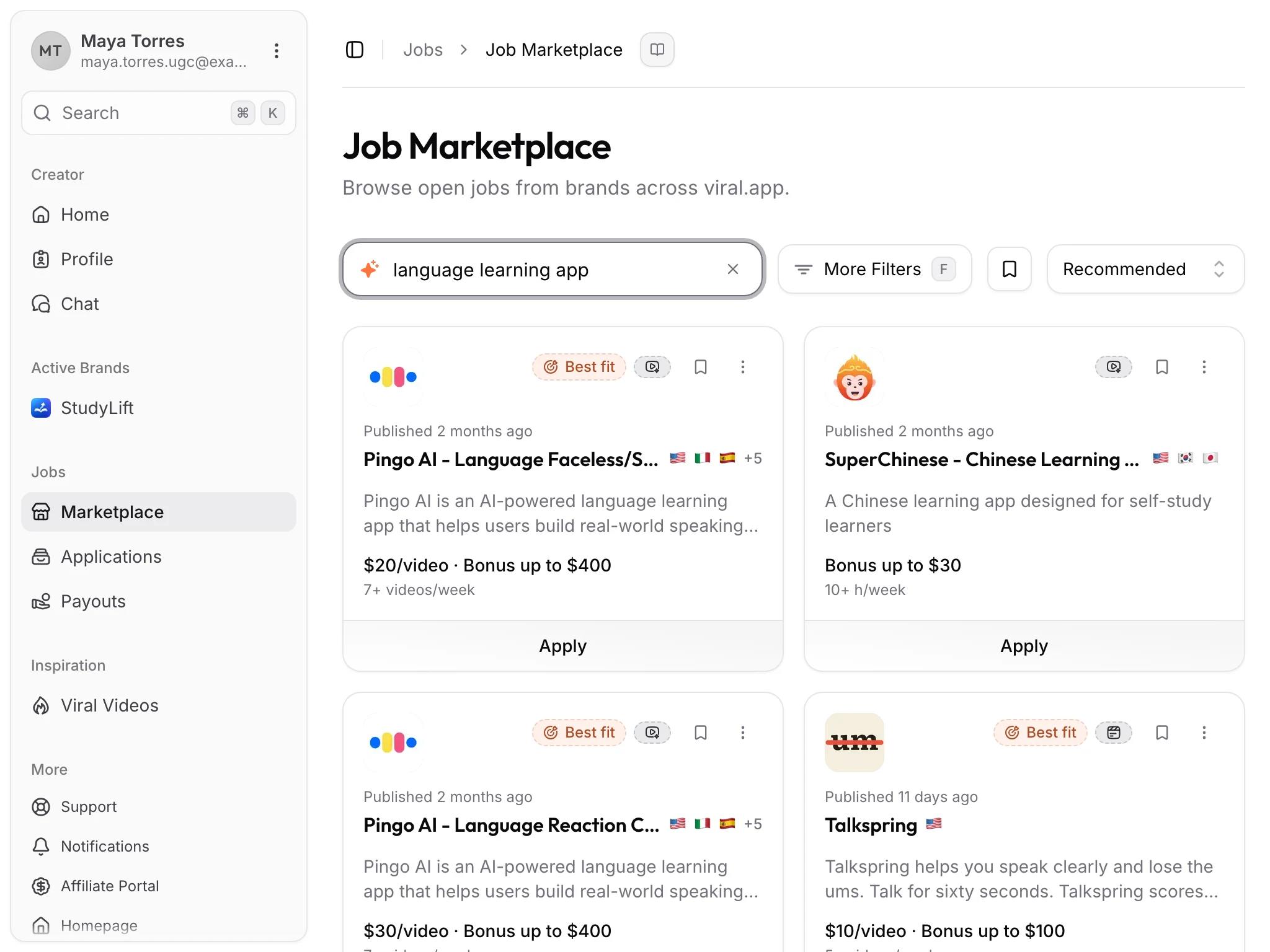The image size is (1270, 952).
Task: Click the language learning app search box
Action: [552, 269]
